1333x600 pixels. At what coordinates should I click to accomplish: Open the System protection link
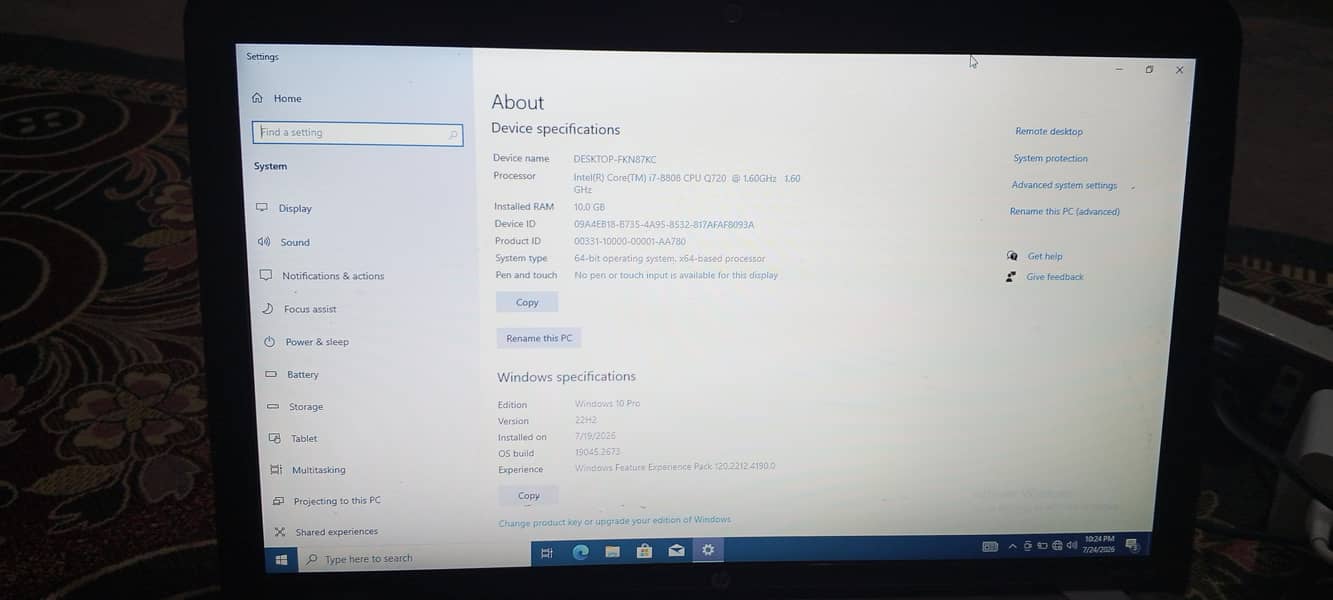click(1050, 158)
